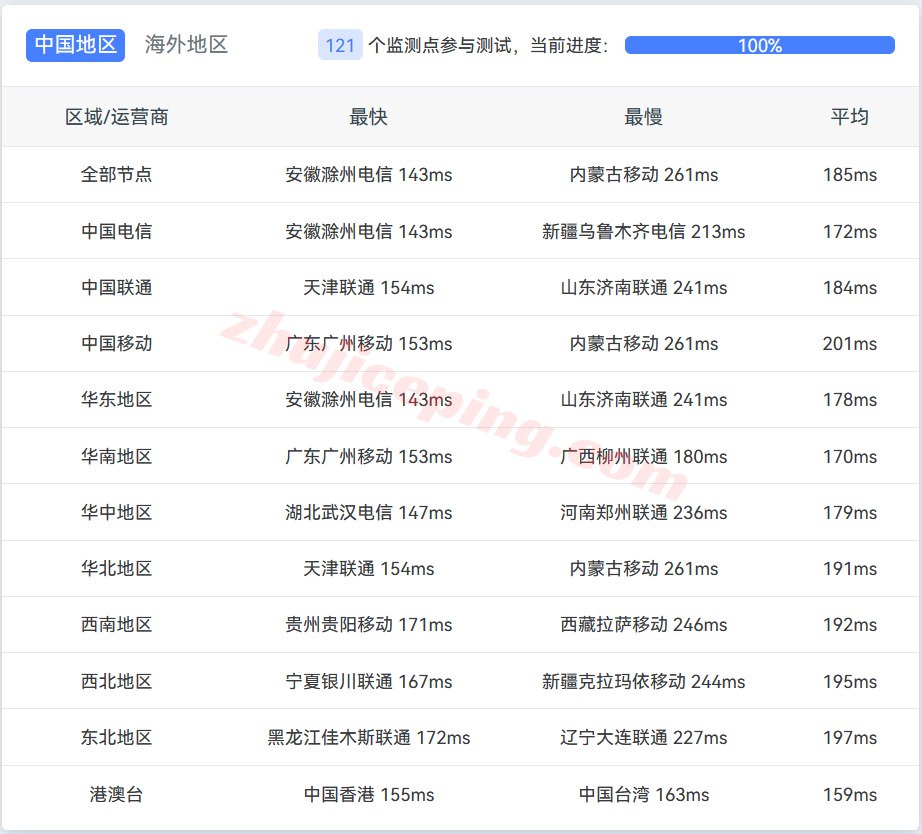The height and width of the screenshot is (834, 922).
Task: Click 广东广州移动 153ms in 中国移动 row
Action: [x=369, y=343]
